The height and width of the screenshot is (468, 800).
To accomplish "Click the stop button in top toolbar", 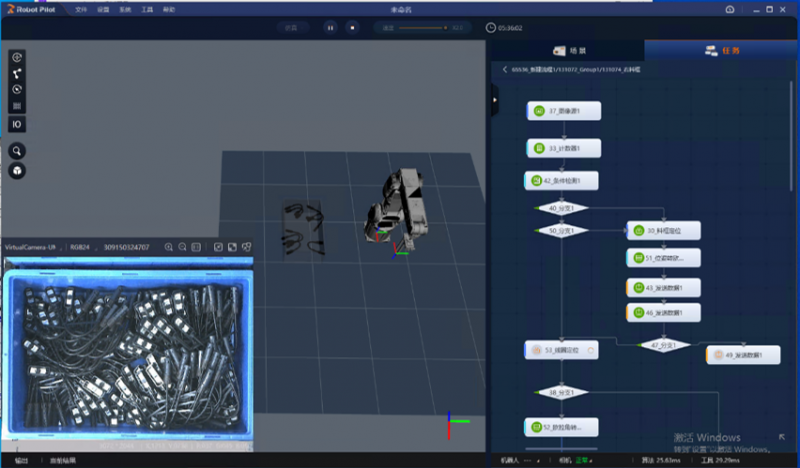I will [352, 27].
